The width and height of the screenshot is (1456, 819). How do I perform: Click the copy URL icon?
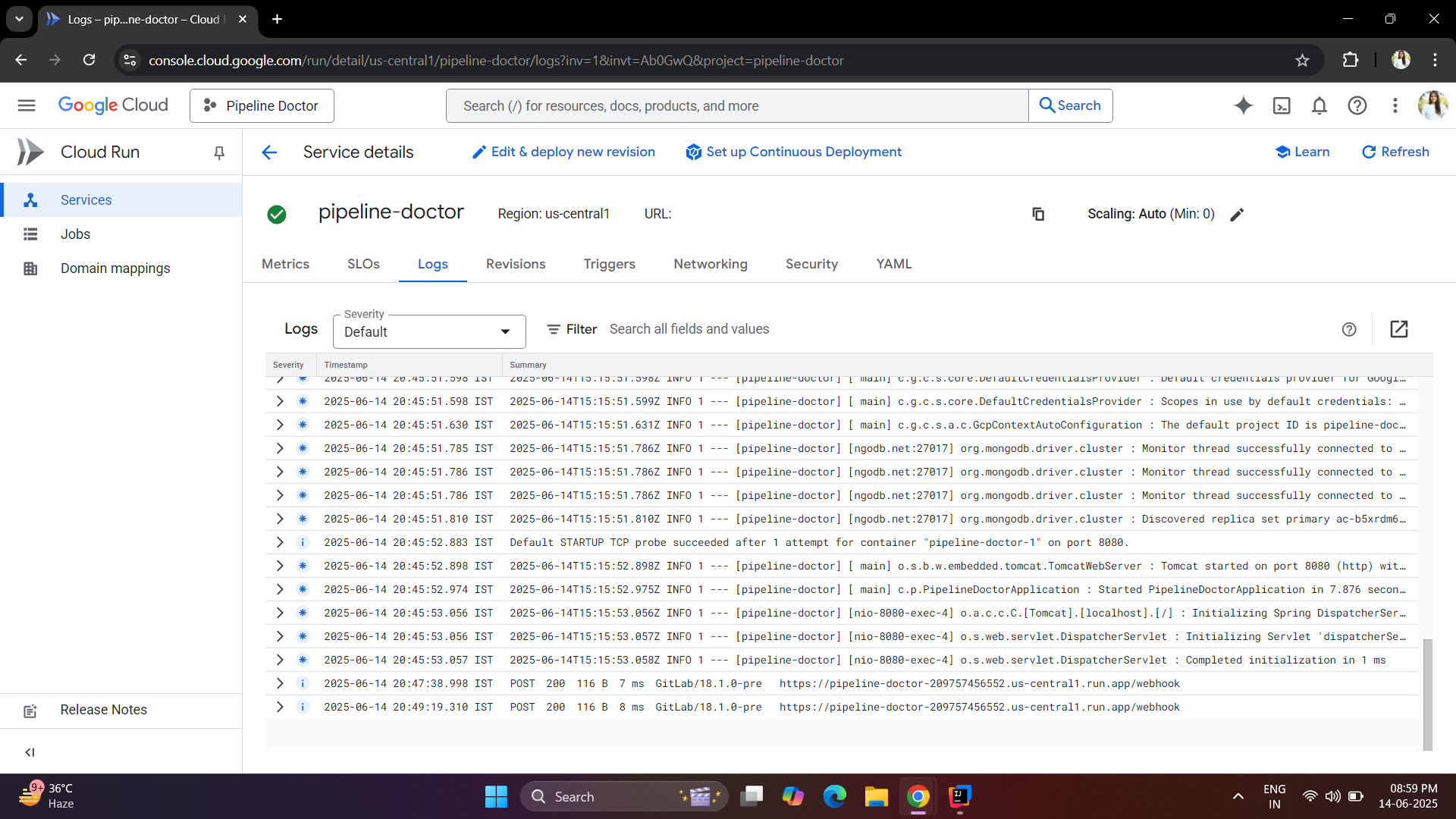tap(1038, 214)
